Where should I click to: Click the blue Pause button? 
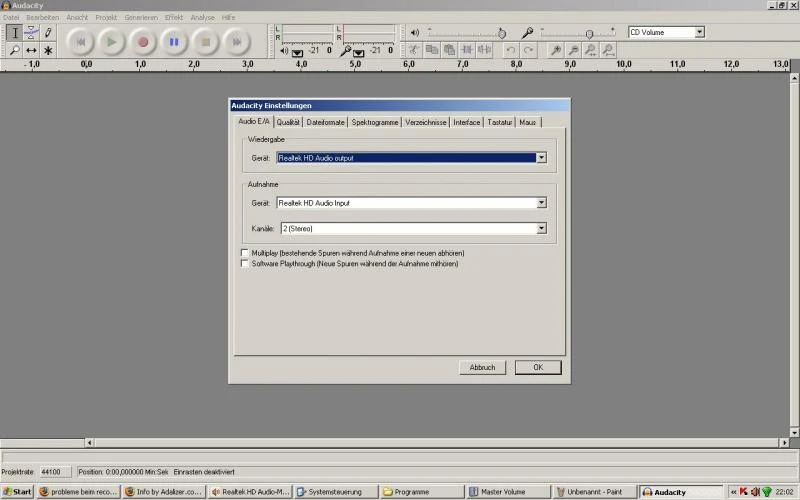[173, 42]
